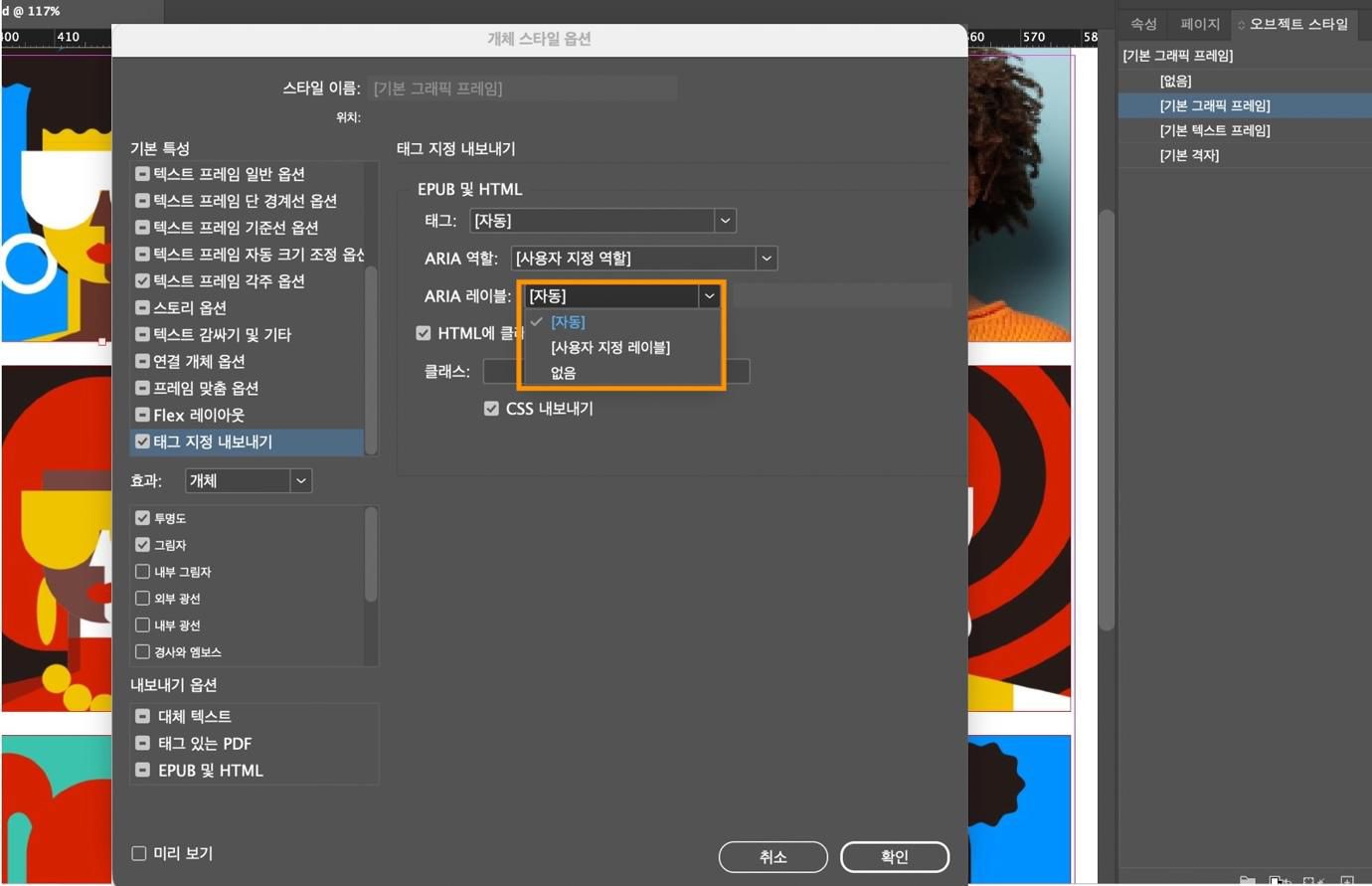Select 대체 텍스트 export option label
This screenshot has height=886, width=1372.
click(195, 716)
